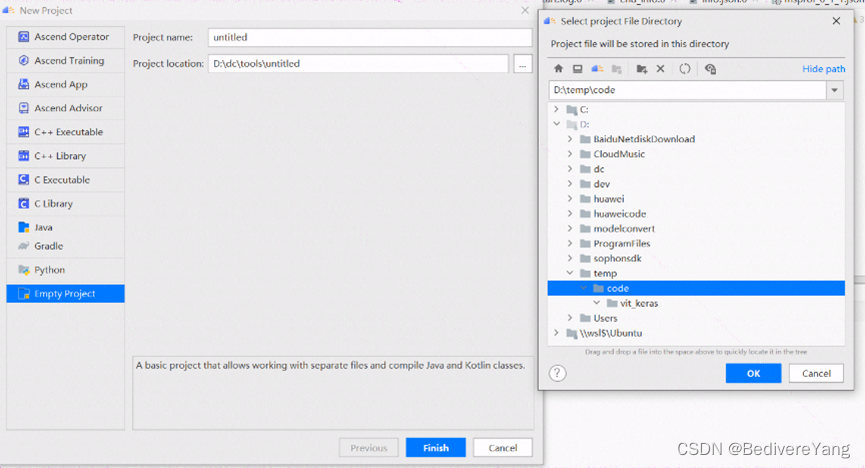Browse project location with ... button
The height and width of the screenshot is (468, 865).
pos(522,64)
